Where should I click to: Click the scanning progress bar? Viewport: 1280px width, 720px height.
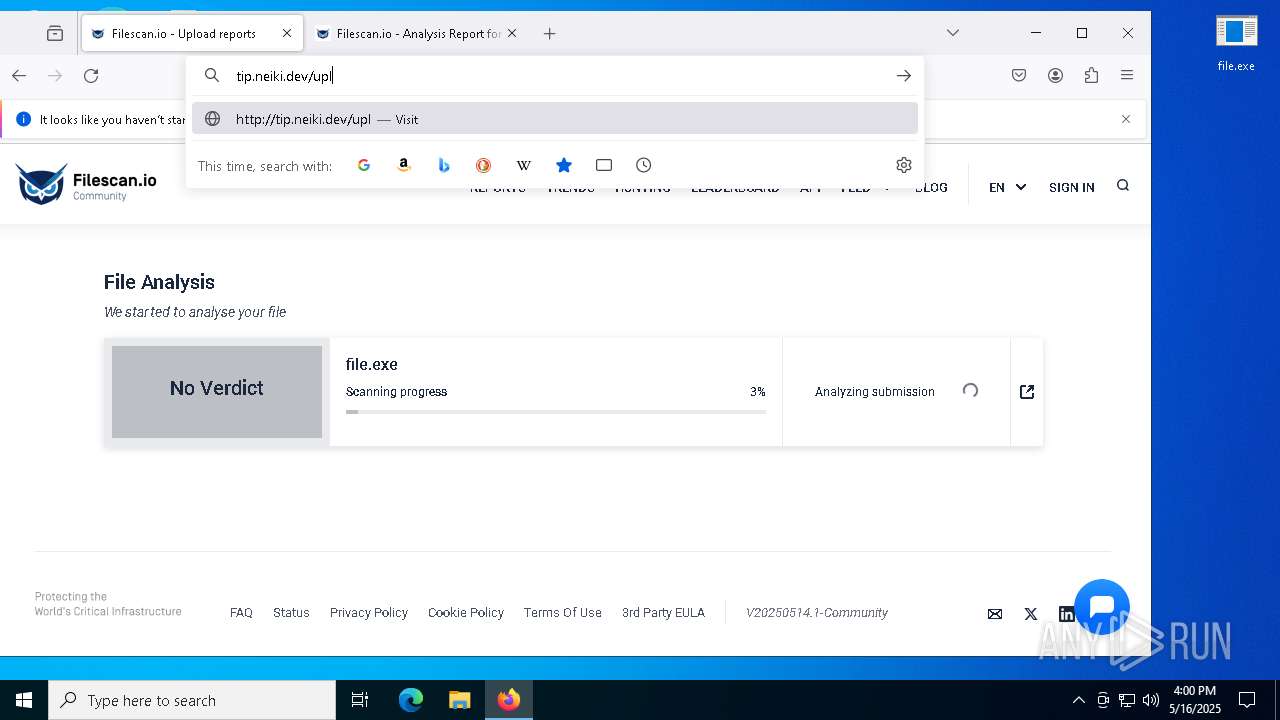coord(556,412)
